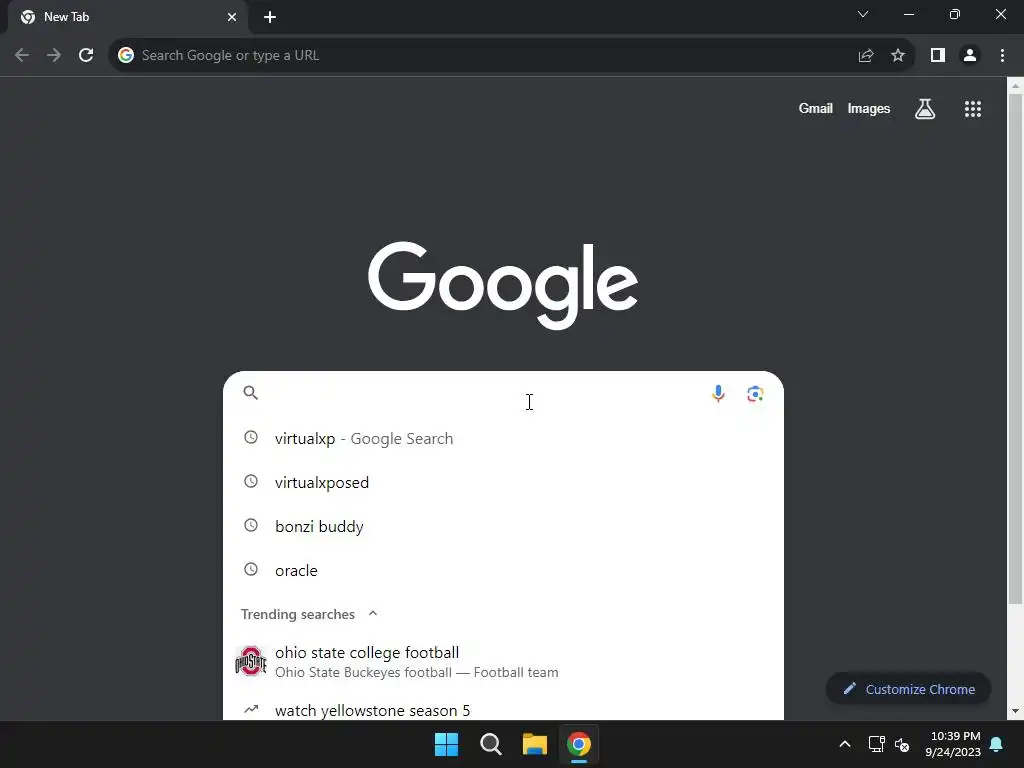Viewport: 1024px width, 768px height.
Task: Open File Explorer from the taskbar
Action: 534,744
